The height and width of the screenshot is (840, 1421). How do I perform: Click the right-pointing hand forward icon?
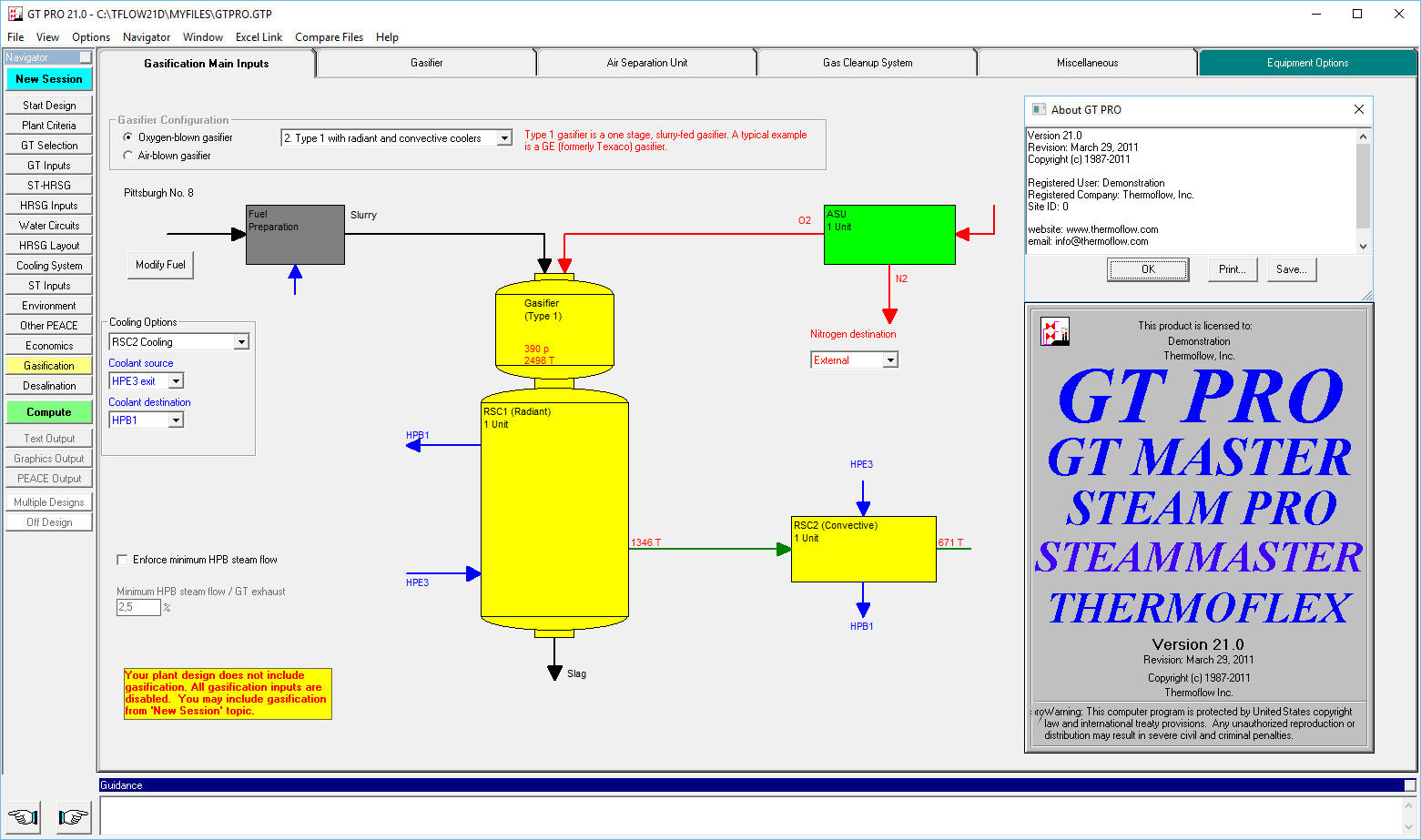(73, 816)
